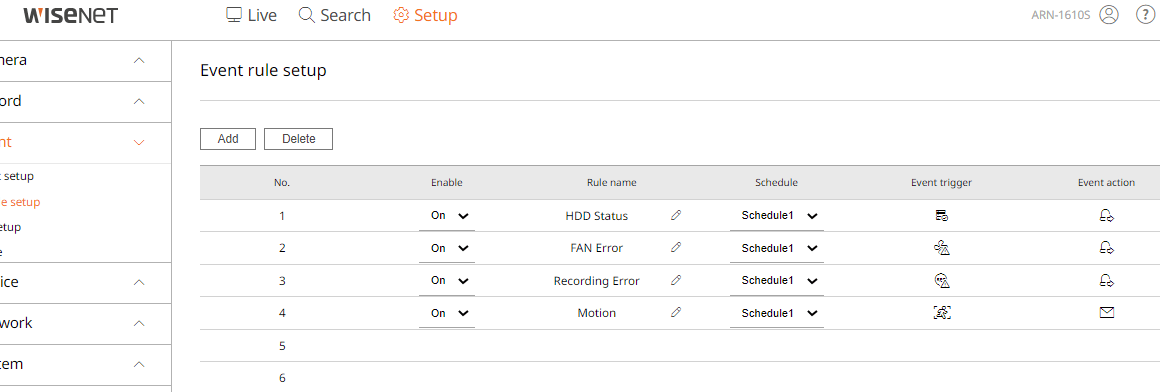Open Enable dropdown for Motion rule

coord(447,314)
